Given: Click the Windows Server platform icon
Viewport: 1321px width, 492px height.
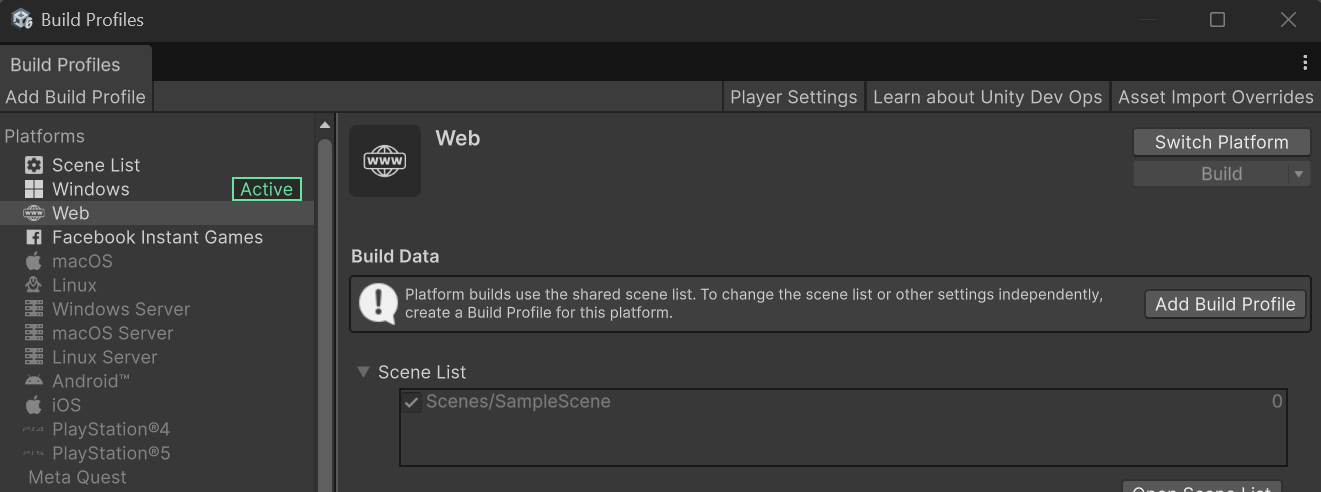Looking at the screenshot, I should click(34, 309).
